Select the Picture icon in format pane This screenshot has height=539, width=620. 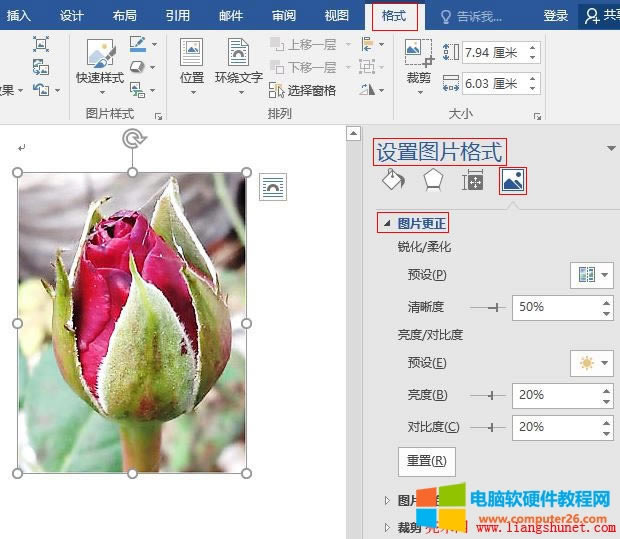point(512,180)
